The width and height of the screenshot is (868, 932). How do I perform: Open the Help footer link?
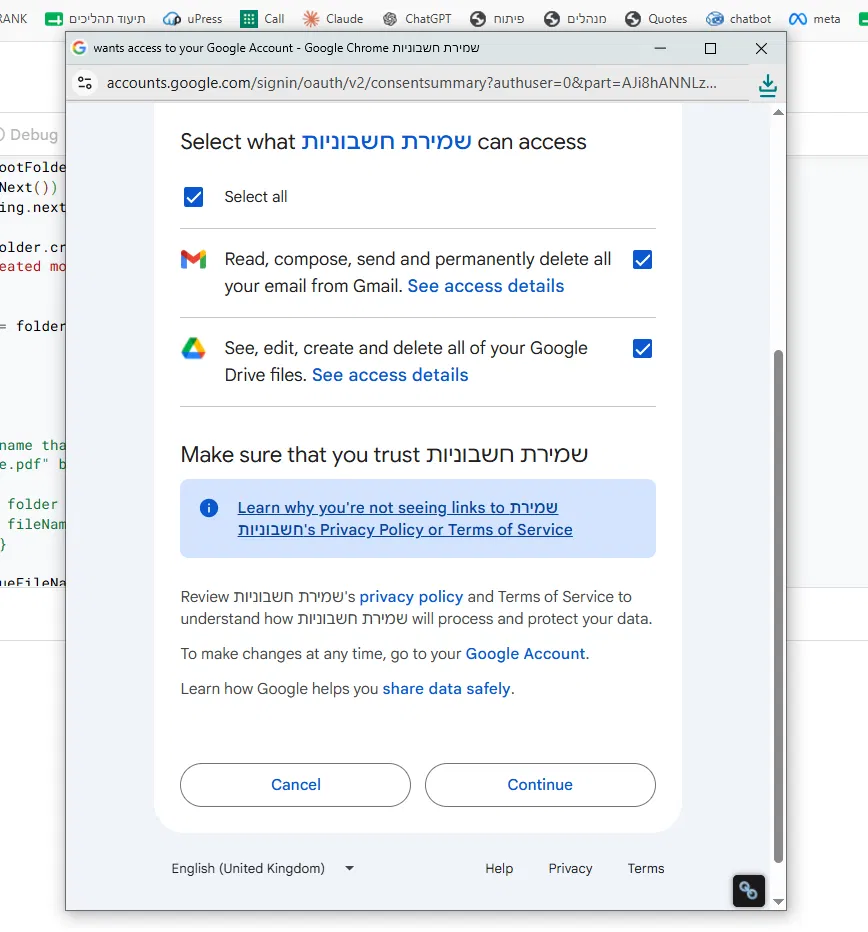499,868
